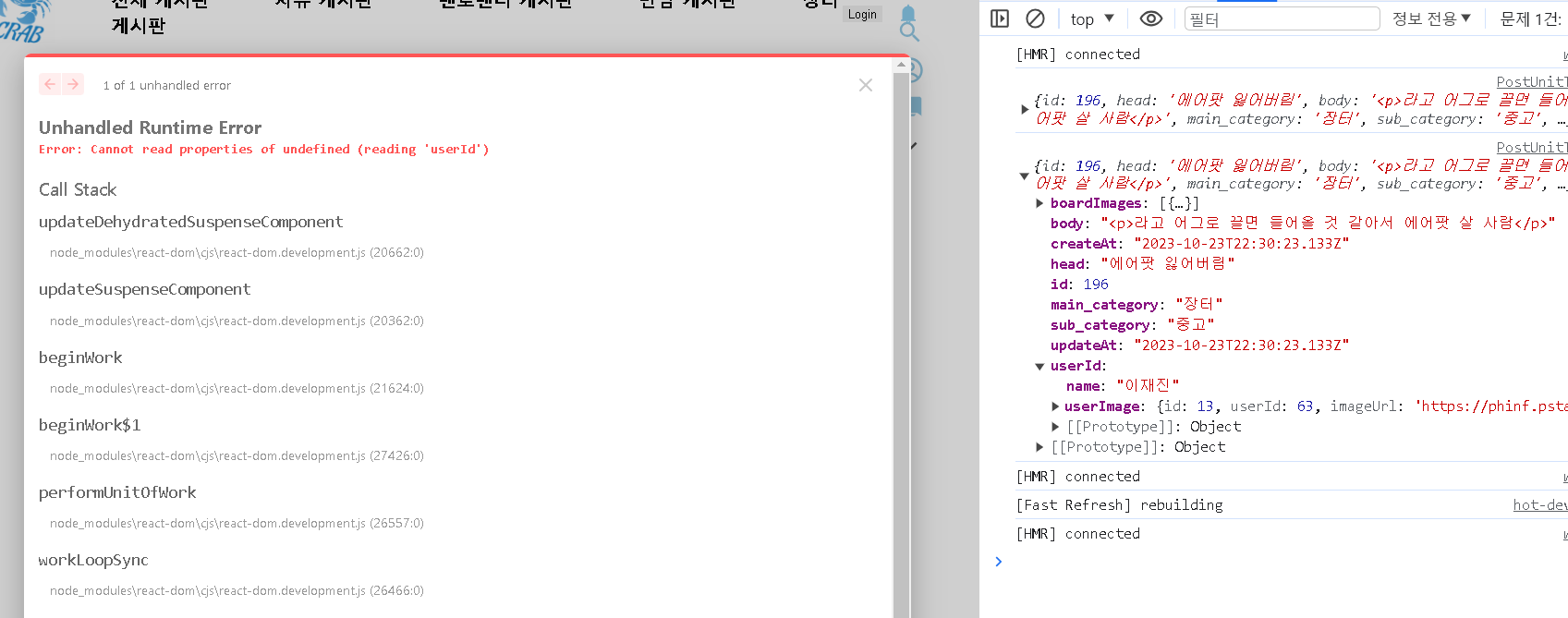Click the react-dom.development.js (20662:0) path

point(237,252)
